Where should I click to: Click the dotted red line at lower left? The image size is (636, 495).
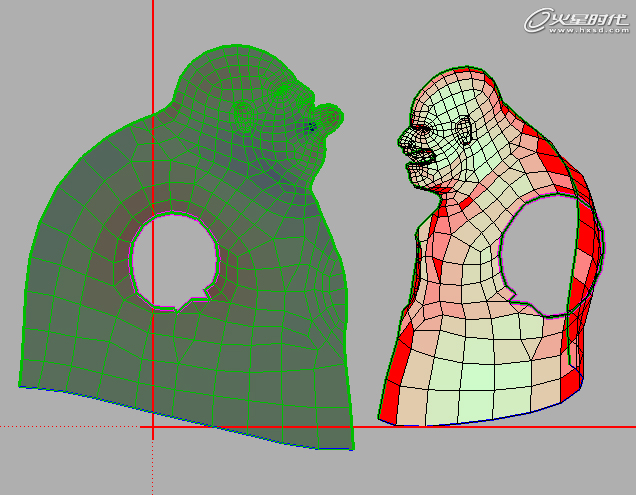click(70, 427)
